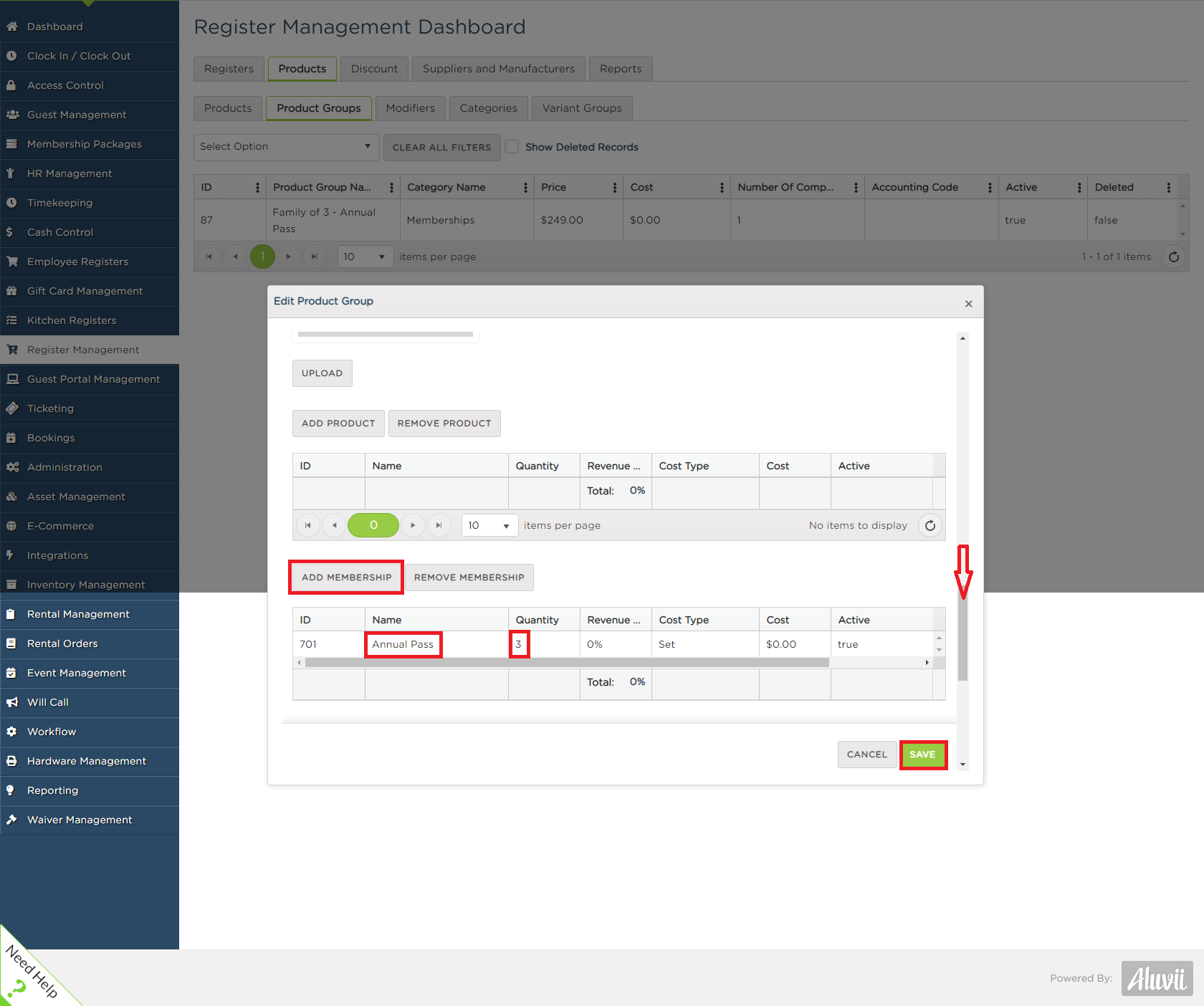Click the Upload button
1204x1006 pixels.
coord(322,373)
